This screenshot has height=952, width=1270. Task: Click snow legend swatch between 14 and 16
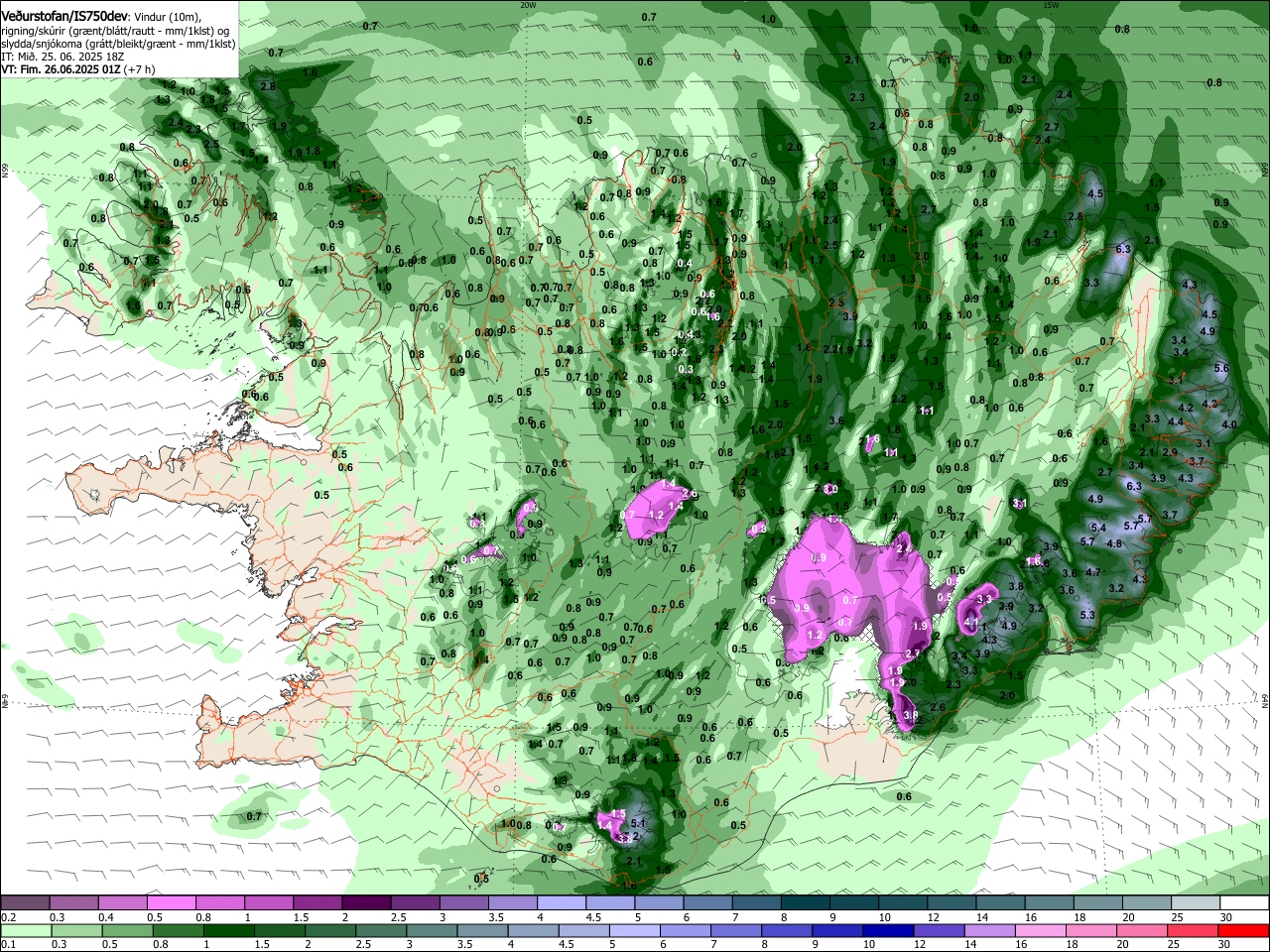pyautogui.click(x=1000, y=903)
